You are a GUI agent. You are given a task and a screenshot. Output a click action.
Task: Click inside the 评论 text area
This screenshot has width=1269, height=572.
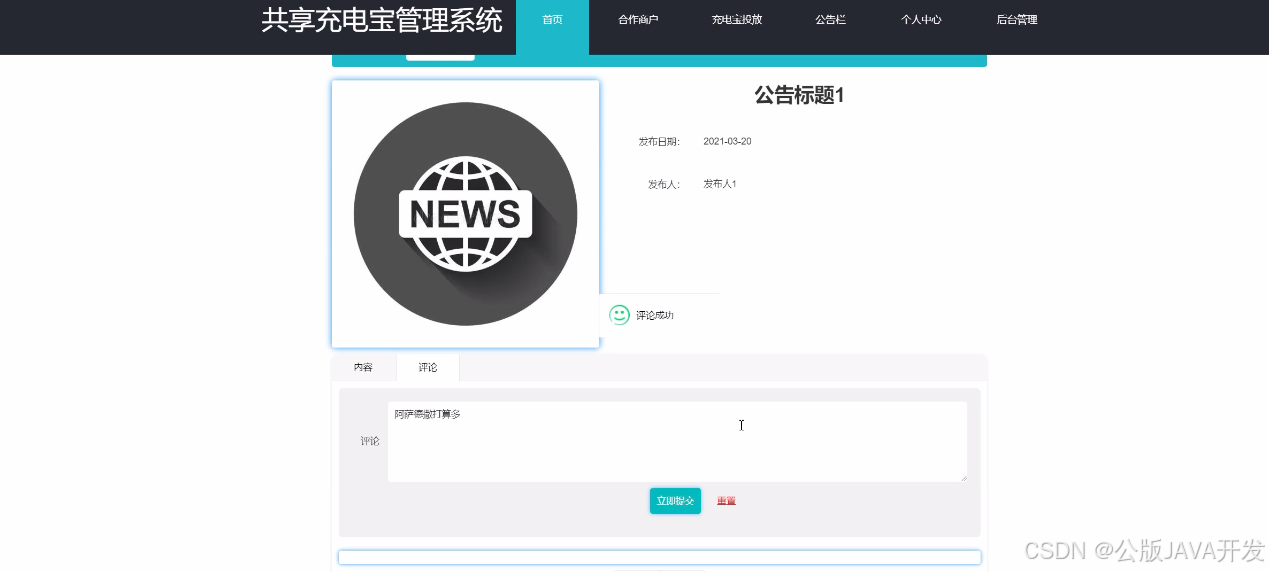coord(677,441)
